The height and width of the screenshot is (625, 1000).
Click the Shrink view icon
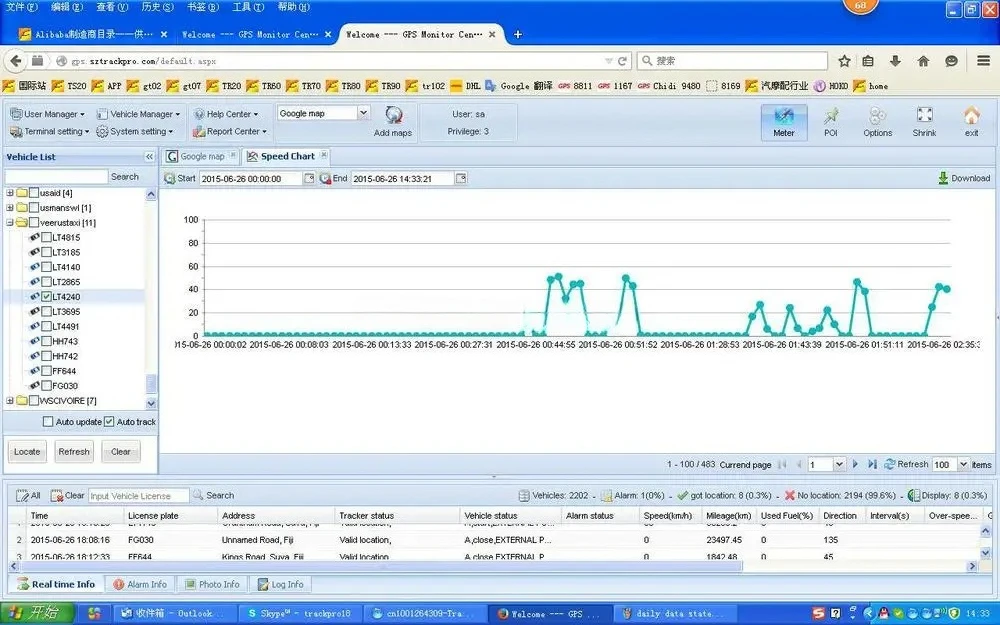click(924, 121)
